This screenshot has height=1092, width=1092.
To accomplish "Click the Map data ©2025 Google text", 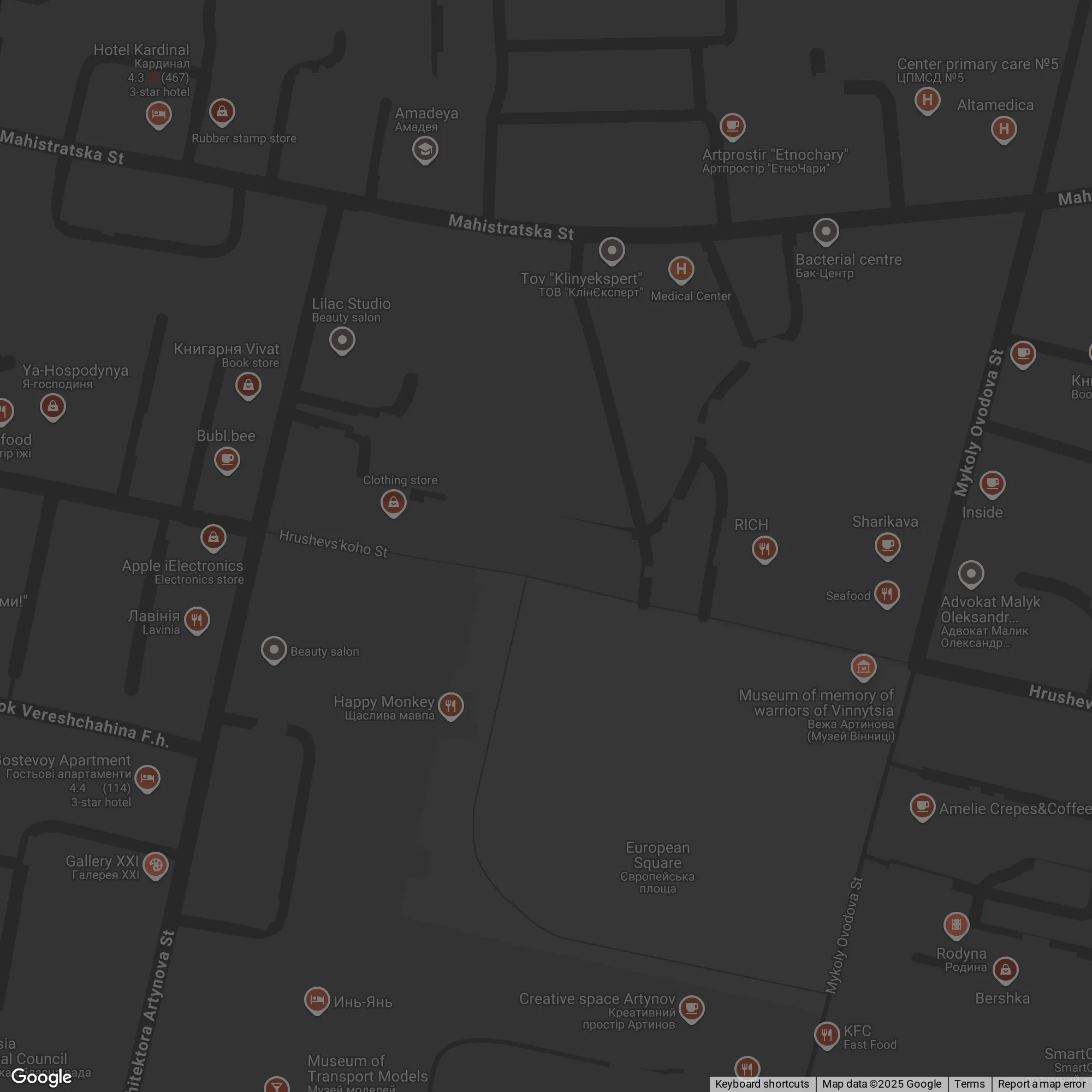I will pos(882,1084).
